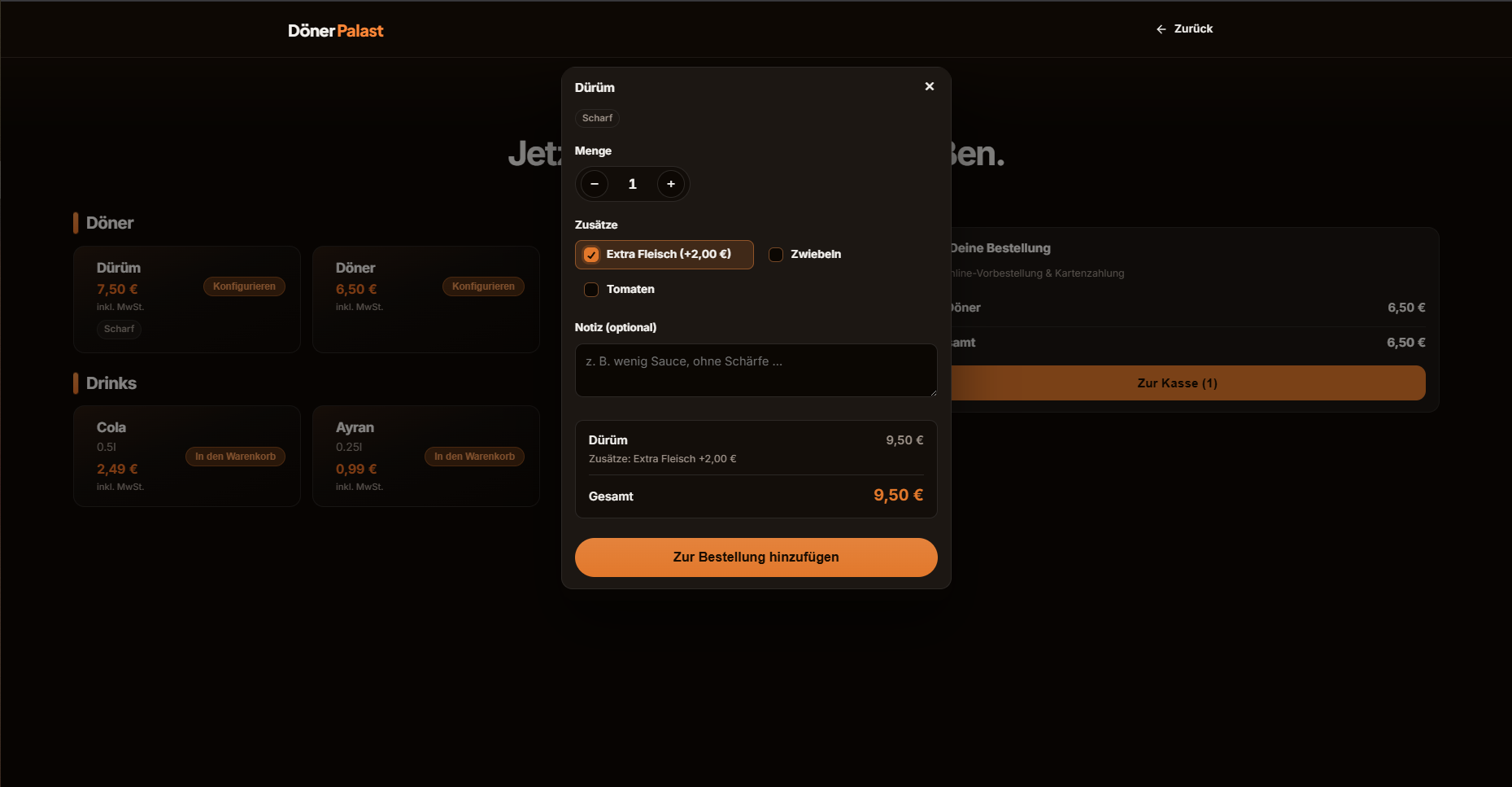Click the quantity value 1

point(633,184)
